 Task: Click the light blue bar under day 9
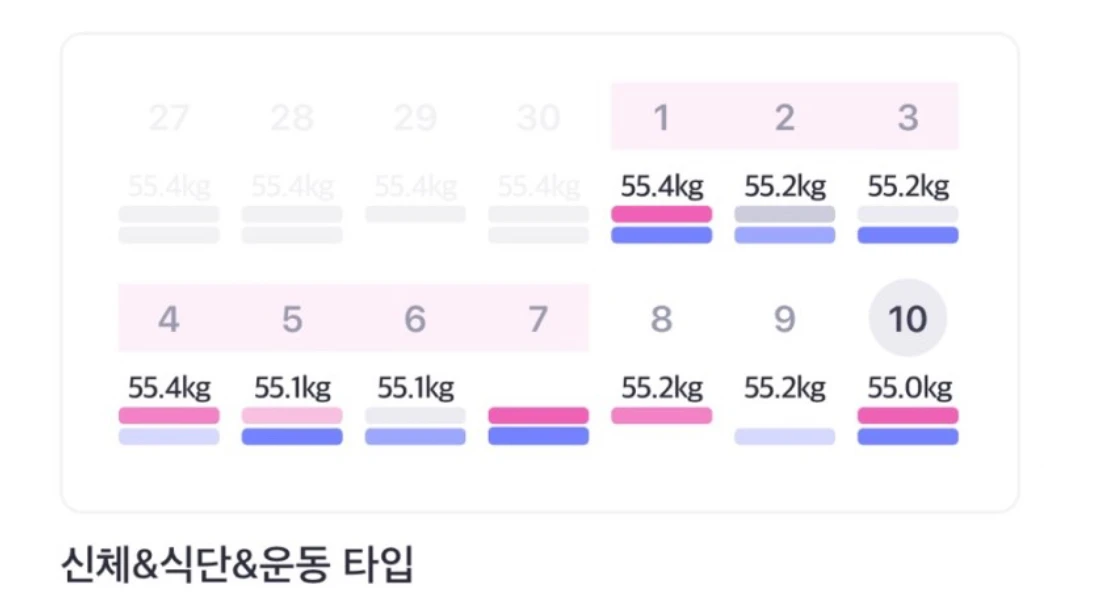pos(784,436)
